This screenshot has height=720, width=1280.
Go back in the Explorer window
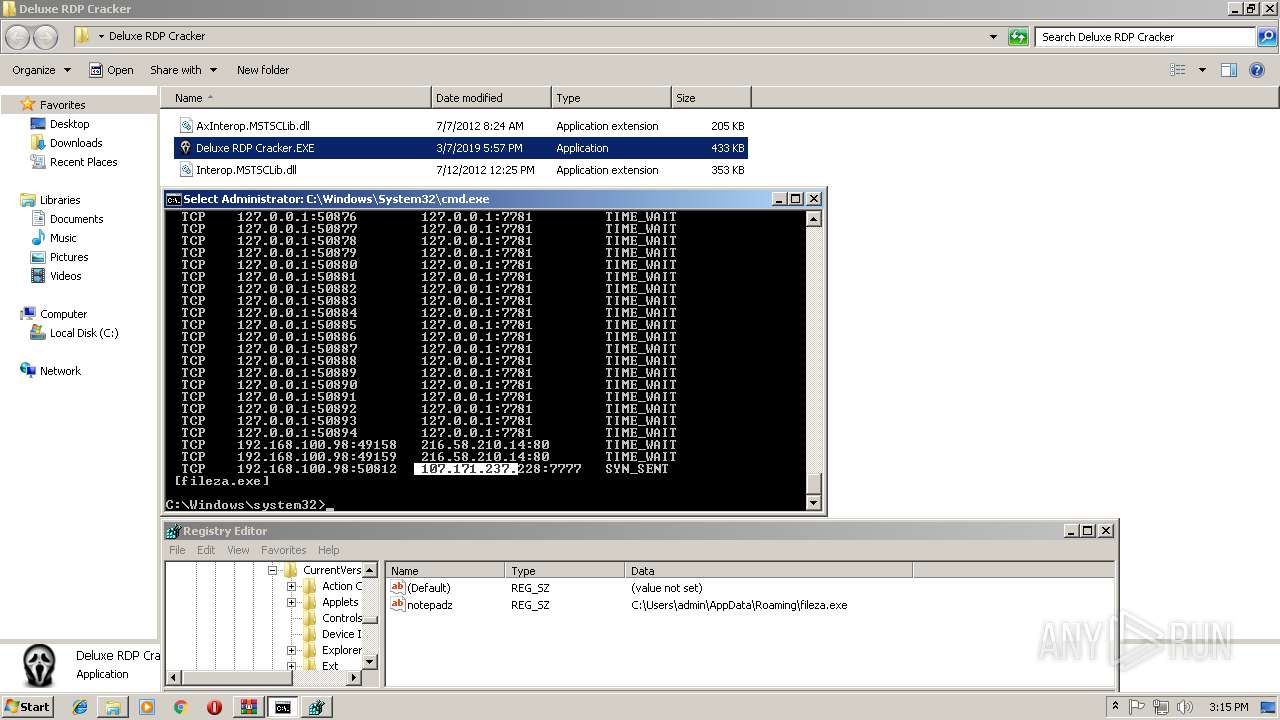click(x=18, y=37)
